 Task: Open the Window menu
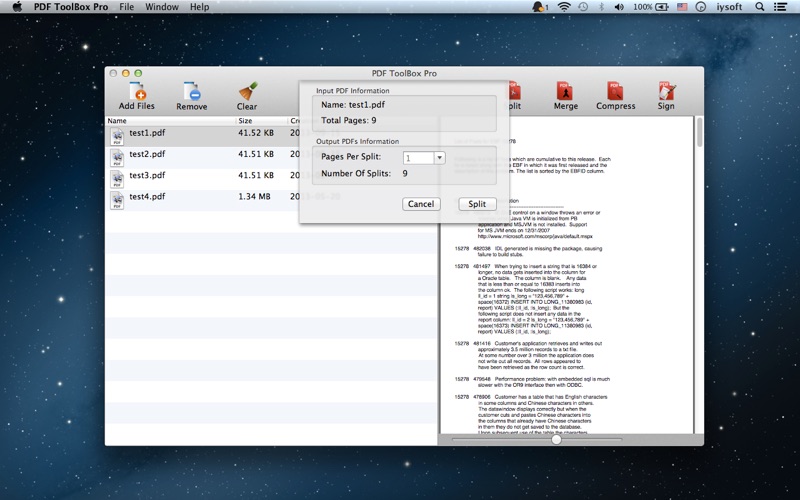click(162, 7)
